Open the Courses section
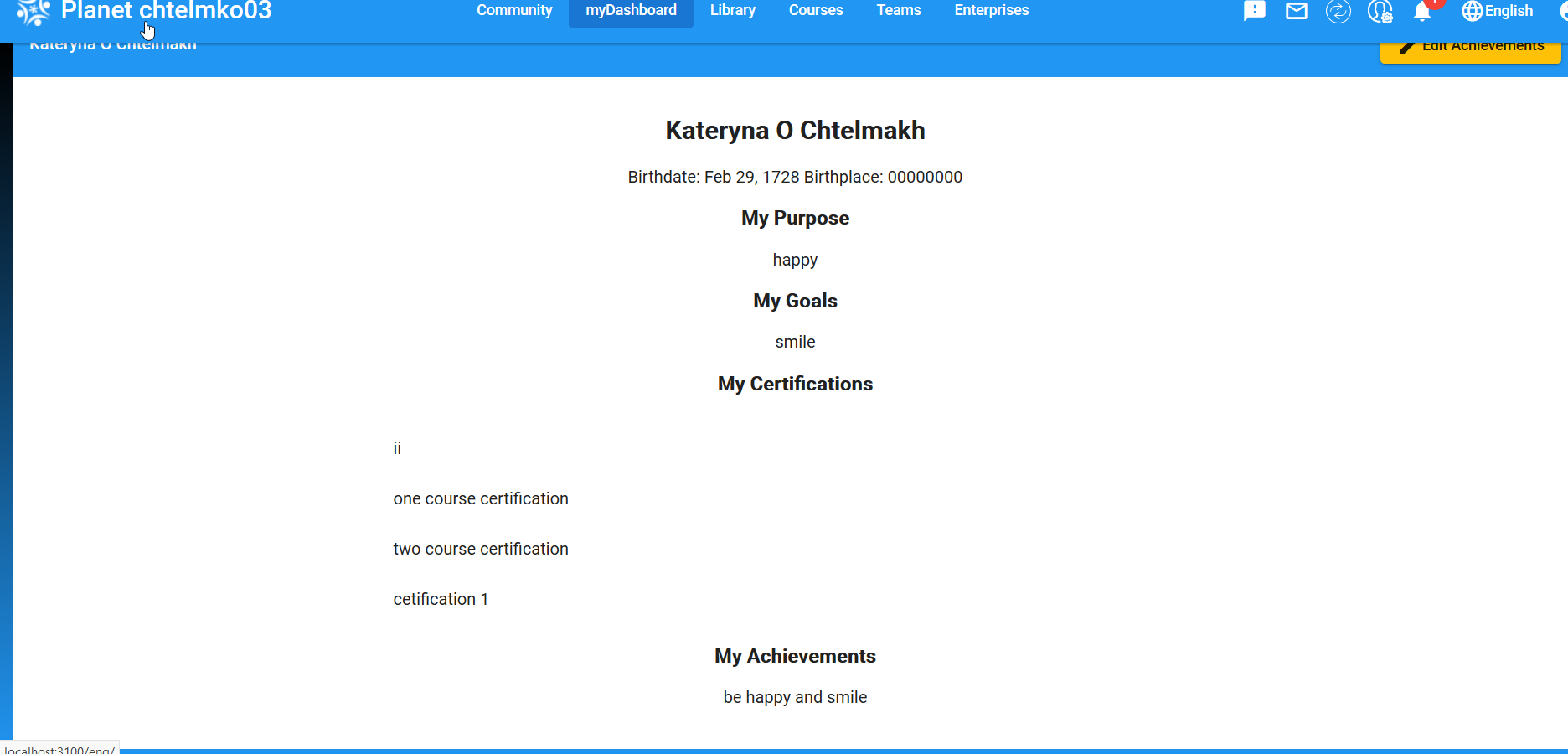 tap(815, 10)
